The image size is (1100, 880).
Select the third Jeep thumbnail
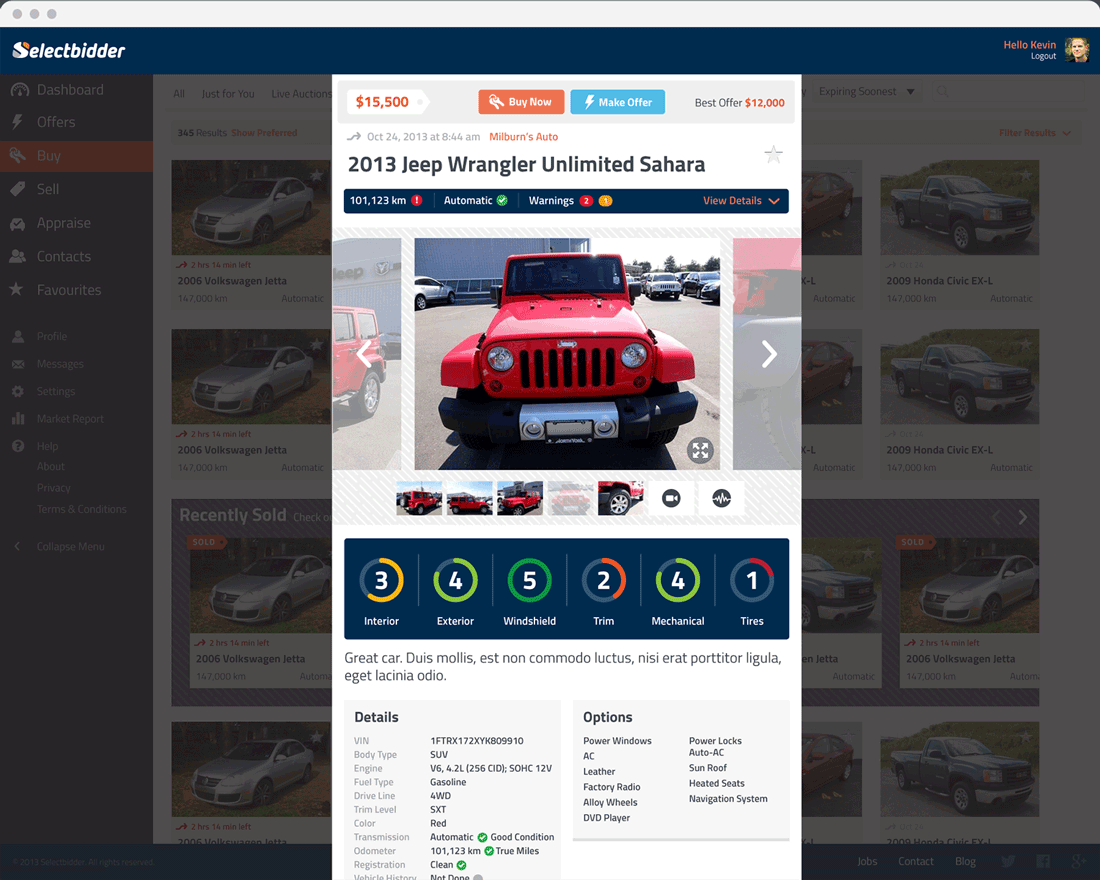pyautogui.click(x=520, y=498)
